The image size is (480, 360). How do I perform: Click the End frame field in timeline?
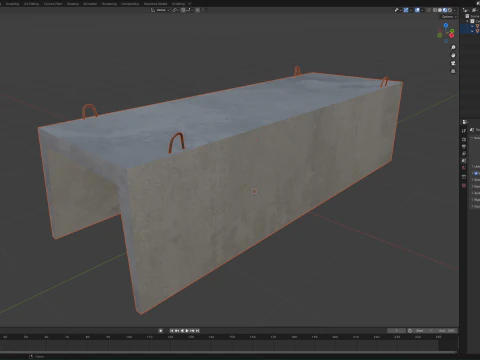coord(446,331)
